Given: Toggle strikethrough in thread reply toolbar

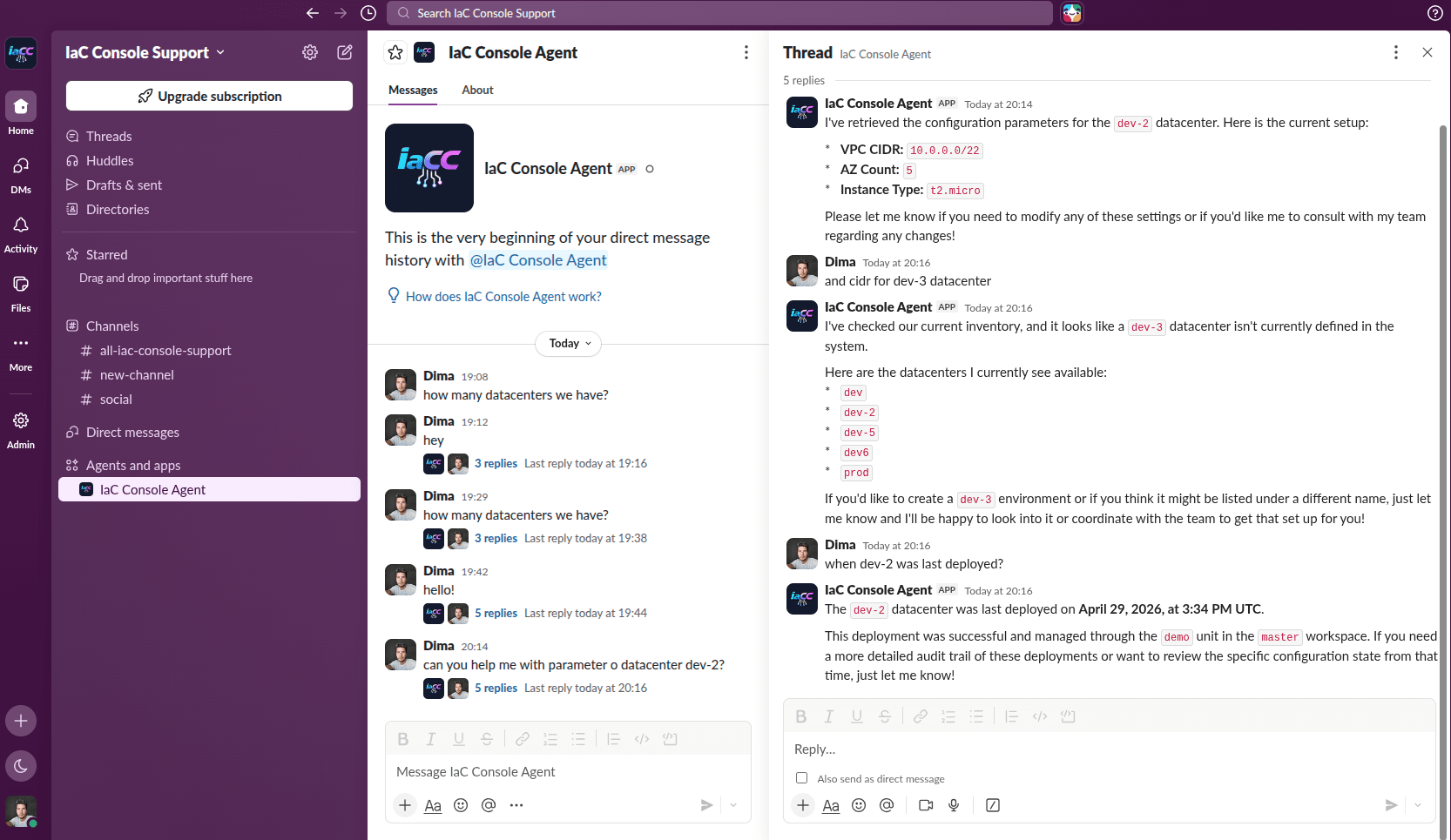Looking at the screenshot, I should [x=885, y=716].
